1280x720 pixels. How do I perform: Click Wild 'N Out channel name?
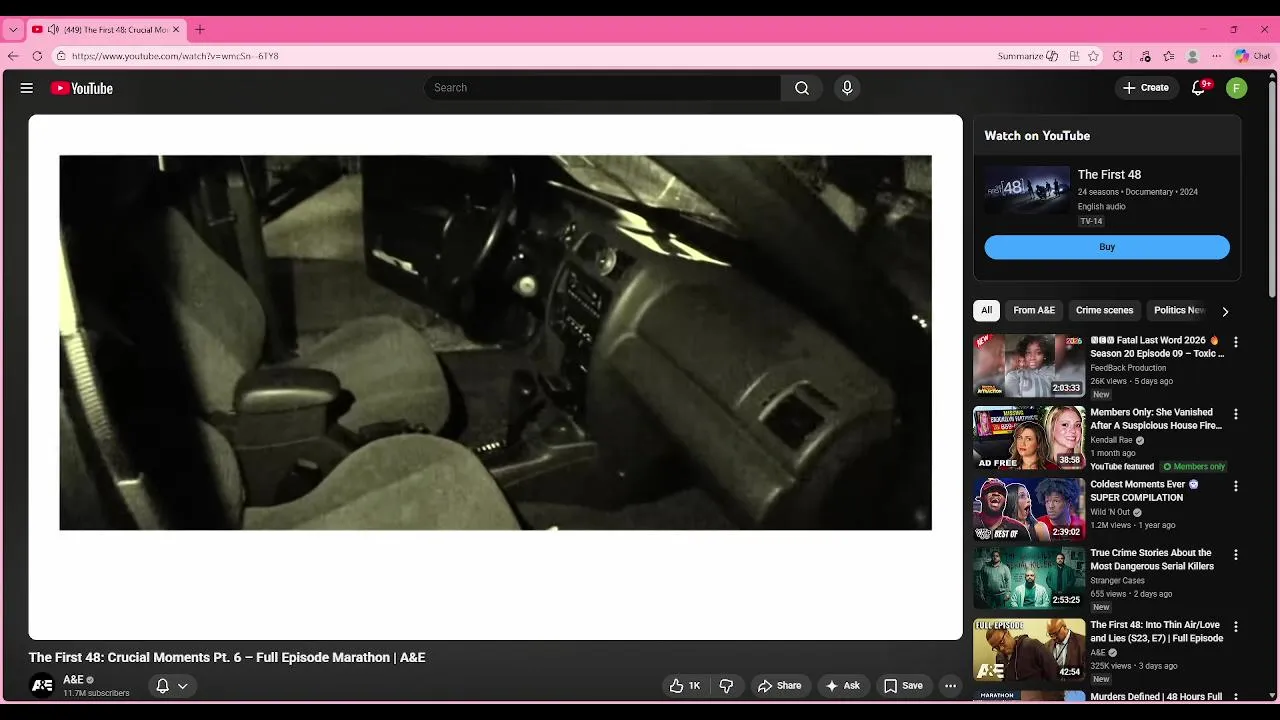click(1111, 512)
